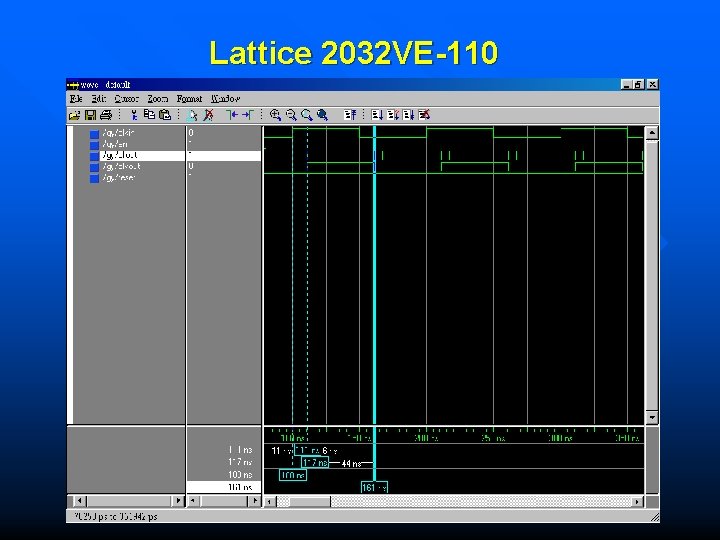The image size is (720, 540).
Task: Click signal names pane scroll-right arrow
Action: (x=178, y=501)
